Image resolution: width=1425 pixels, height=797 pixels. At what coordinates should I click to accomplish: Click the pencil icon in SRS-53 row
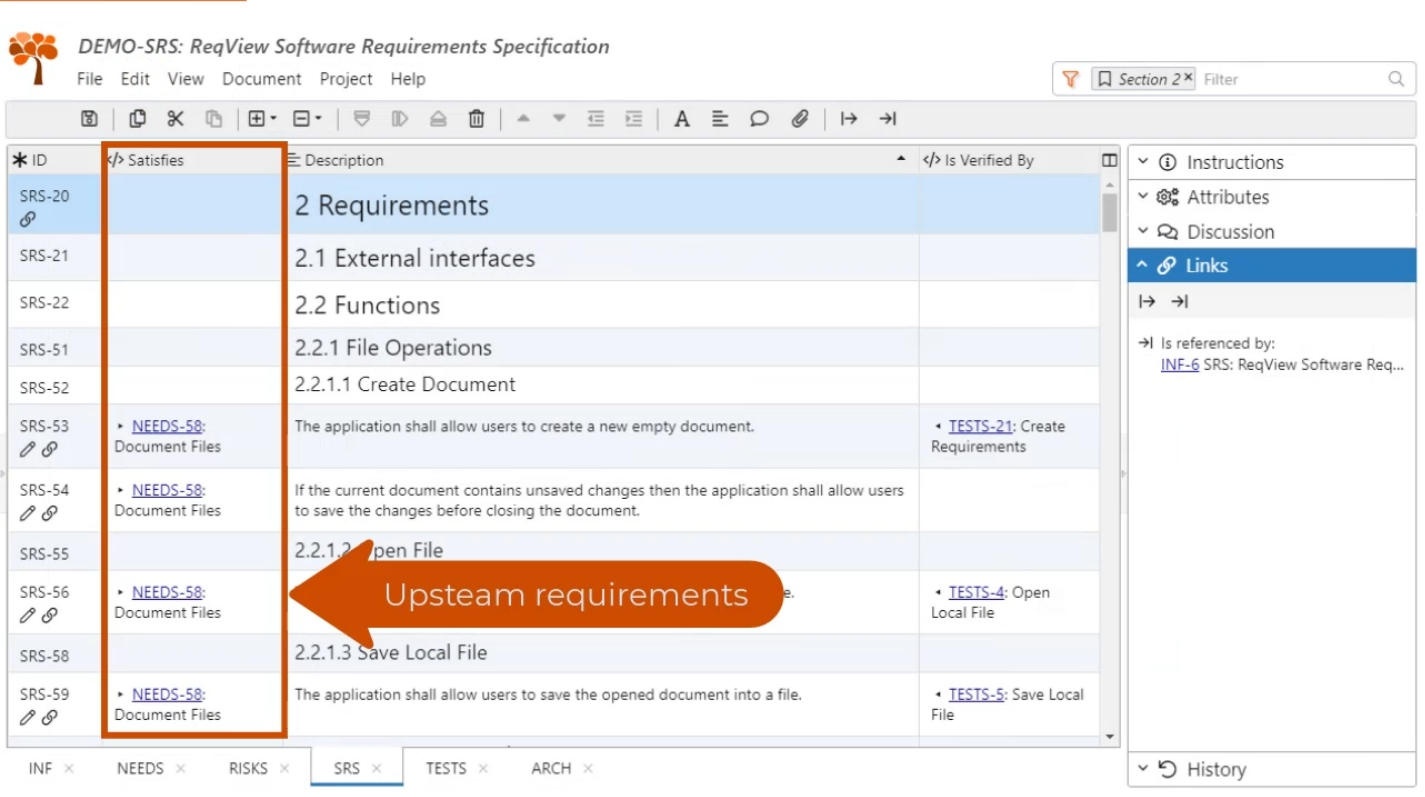28,449
